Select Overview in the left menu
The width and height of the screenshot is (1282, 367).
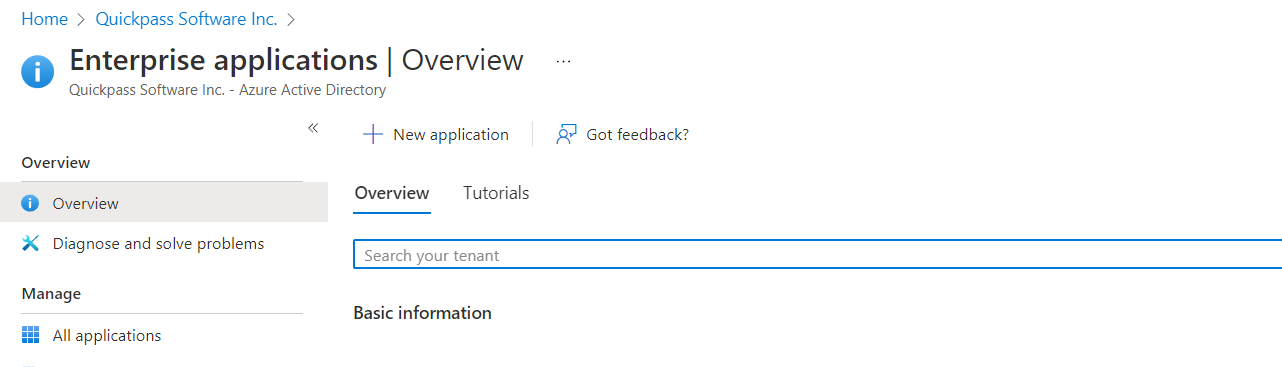tap(164, 203)
